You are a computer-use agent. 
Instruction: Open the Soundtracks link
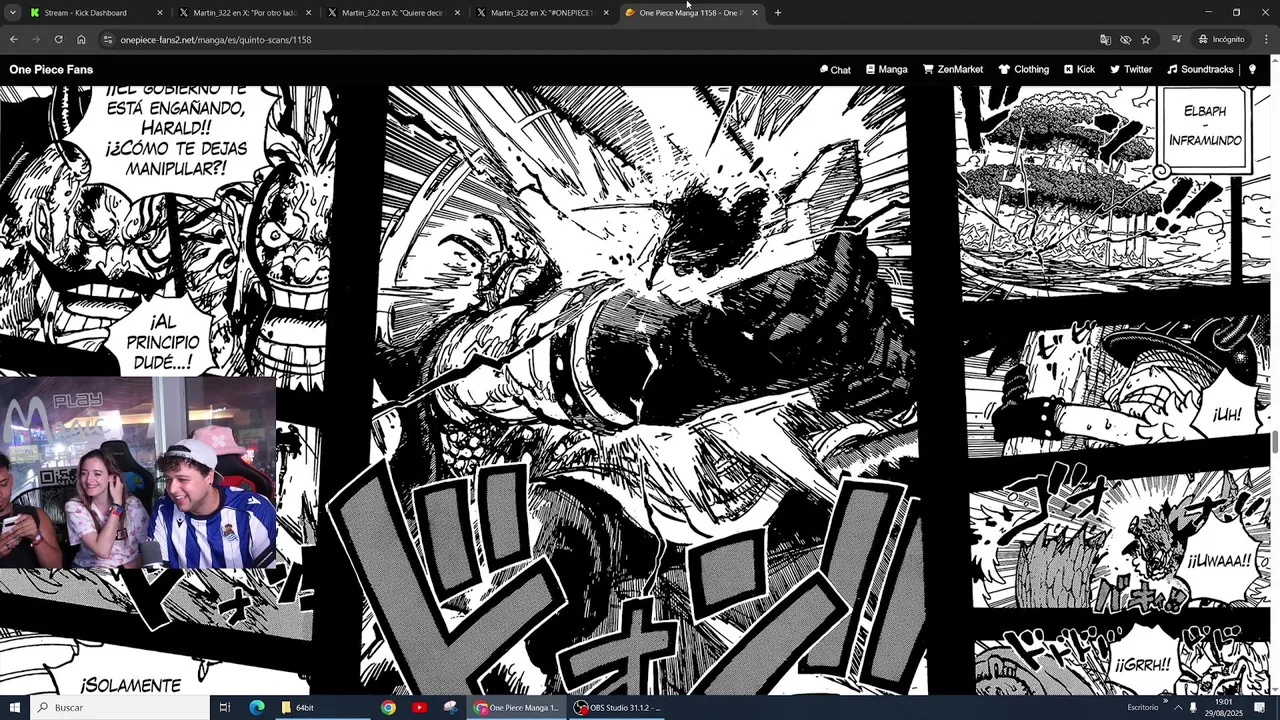point(1200,70)
